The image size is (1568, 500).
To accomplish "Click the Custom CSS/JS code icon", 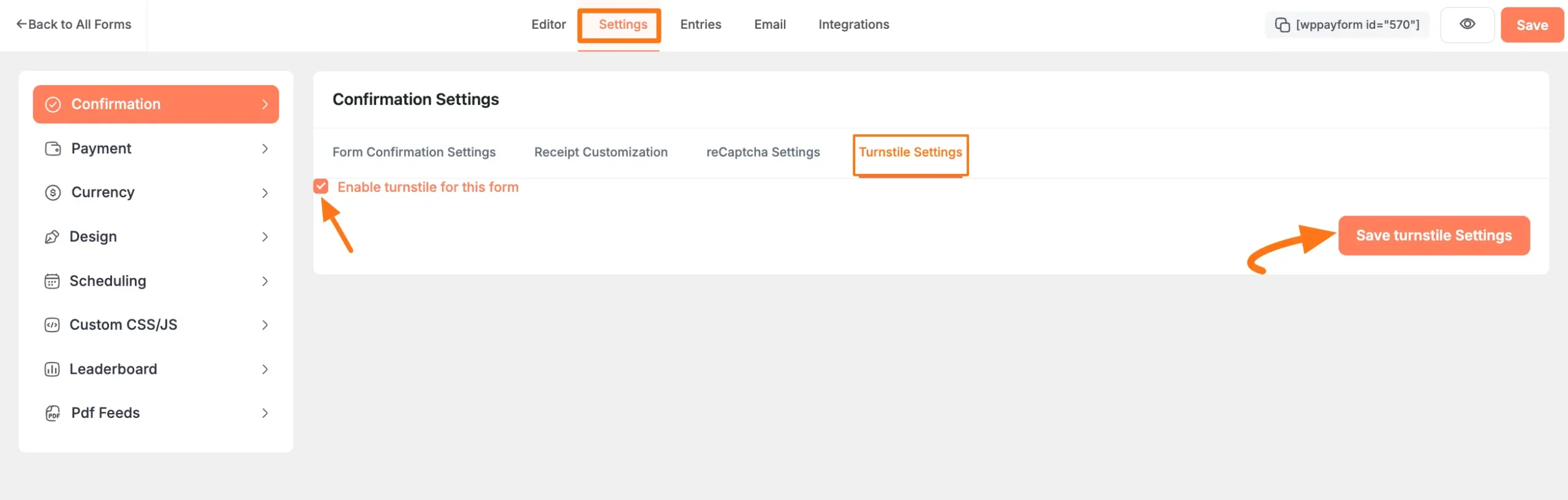I will point(52,325).
